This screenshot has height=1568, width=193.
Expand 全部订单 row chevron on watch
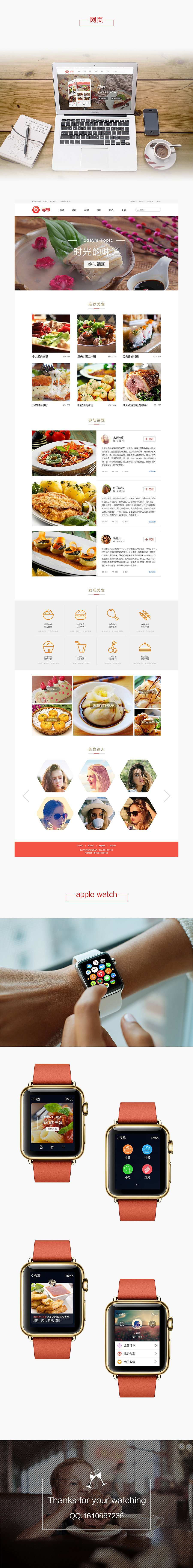(x=156, y=1345)
